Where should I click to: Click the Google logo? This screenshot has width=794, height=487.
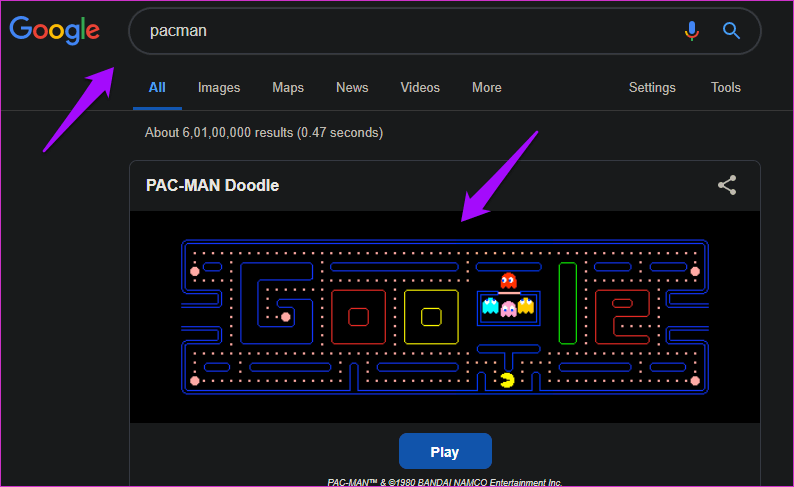pos(54,29)
